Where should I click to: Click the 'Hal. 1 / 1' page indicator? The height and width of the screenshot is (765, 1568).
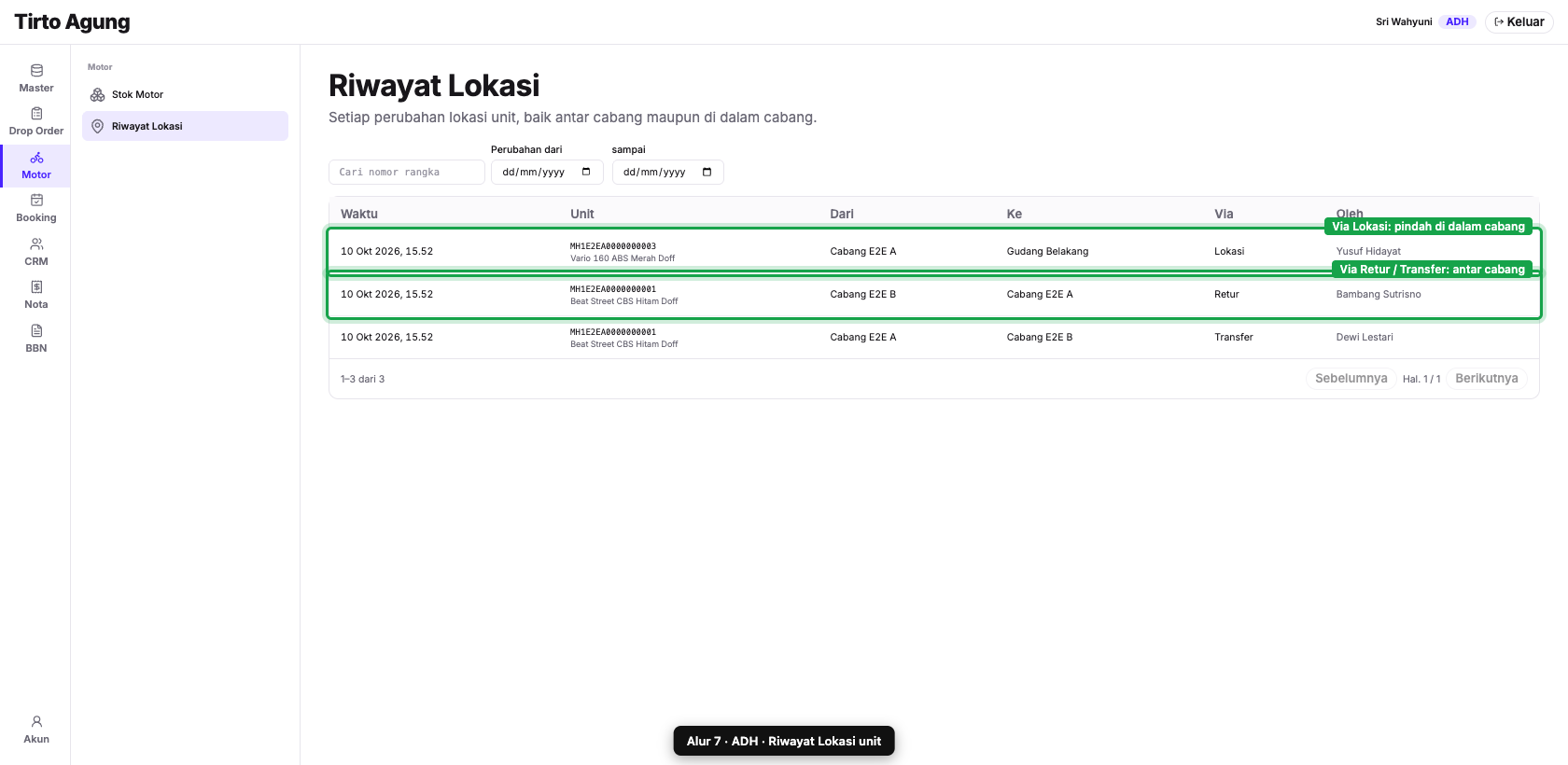1421,379
